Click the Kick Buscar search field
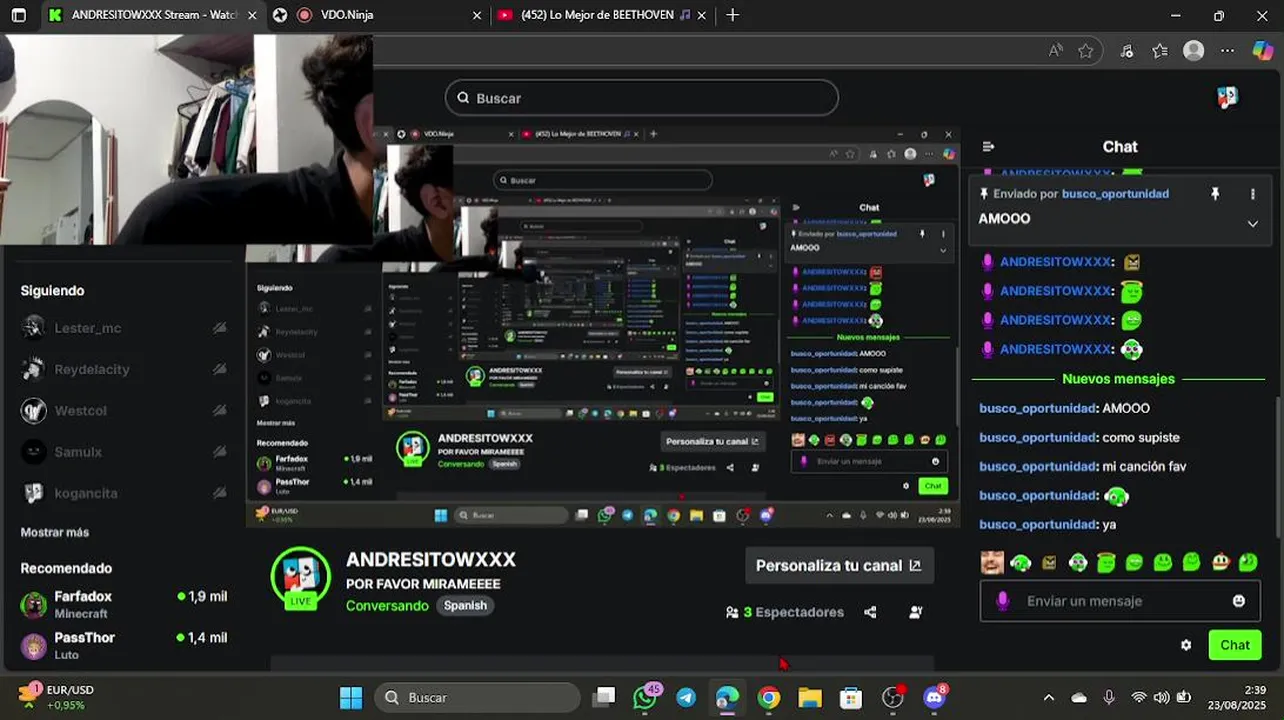Screen dimensions: 1284x720 pyautogui.click(x=641, y=98)
